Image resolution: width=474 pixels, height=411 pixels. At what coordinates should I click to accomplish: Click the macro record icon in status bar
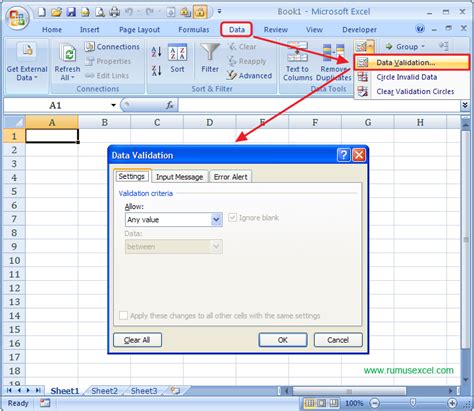pos(45,403)
